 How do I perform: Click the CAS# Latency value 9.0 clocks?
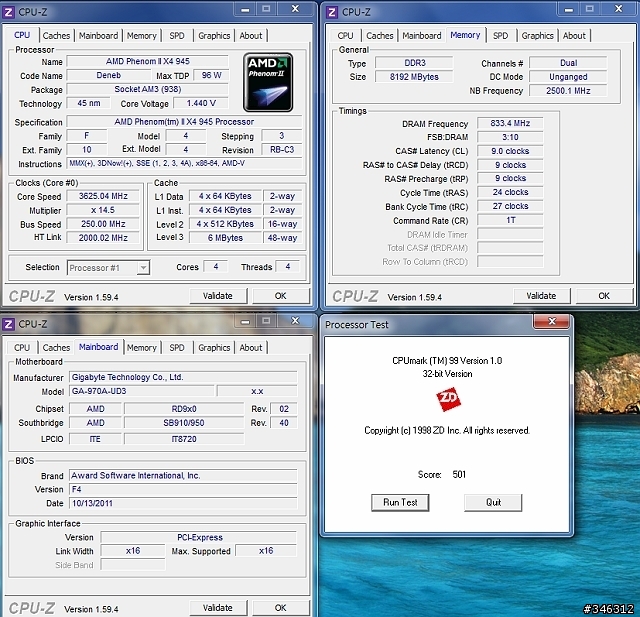[x=510, y=151]
